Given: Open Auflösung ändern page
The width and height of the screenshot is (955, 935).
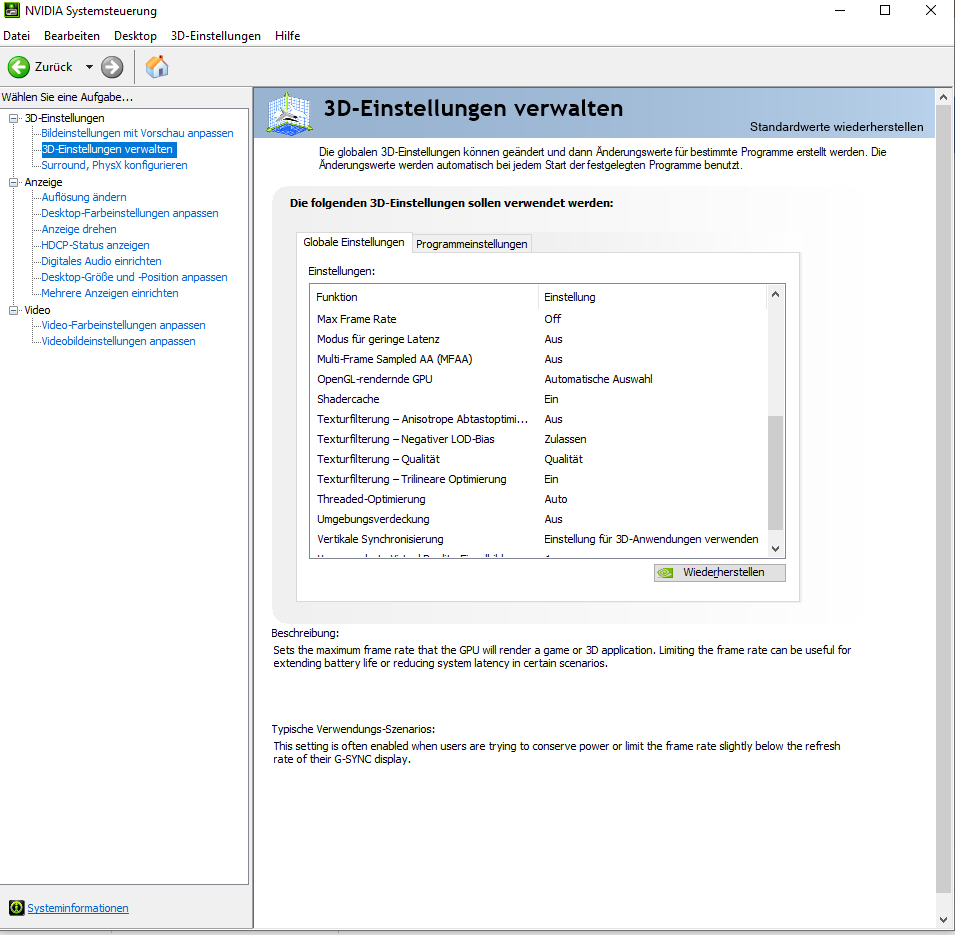Looking at the screenshot, I should pos(83,197).
